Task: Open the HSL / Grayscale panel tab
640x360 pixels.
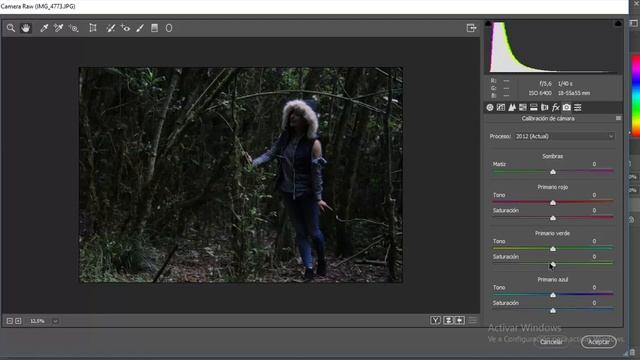Action: coord(523,107)
